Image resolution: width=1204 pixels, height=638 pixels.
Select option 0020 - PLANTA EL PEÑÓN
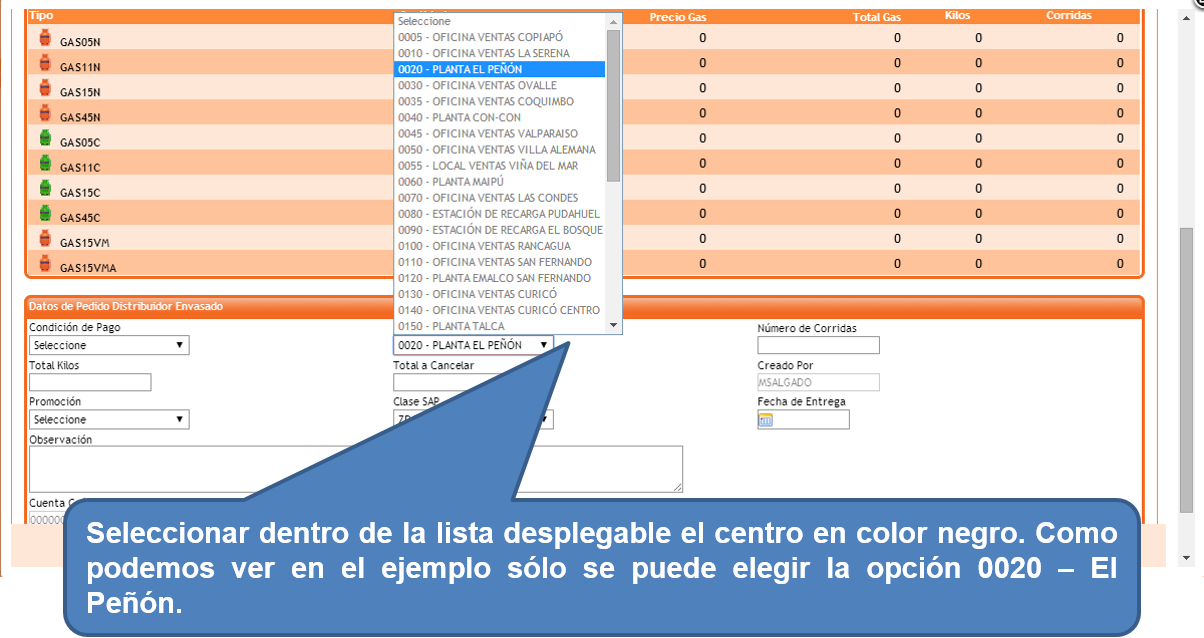click(x=500, y=69)
